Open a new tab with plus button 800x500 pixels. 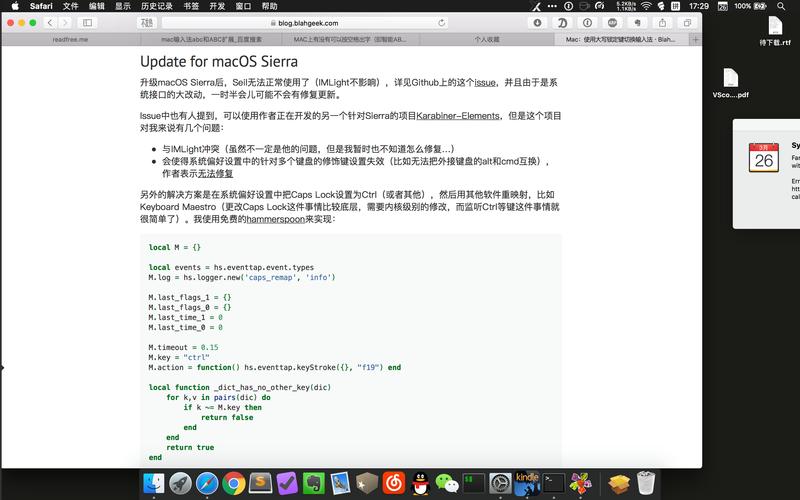[695, 39]
